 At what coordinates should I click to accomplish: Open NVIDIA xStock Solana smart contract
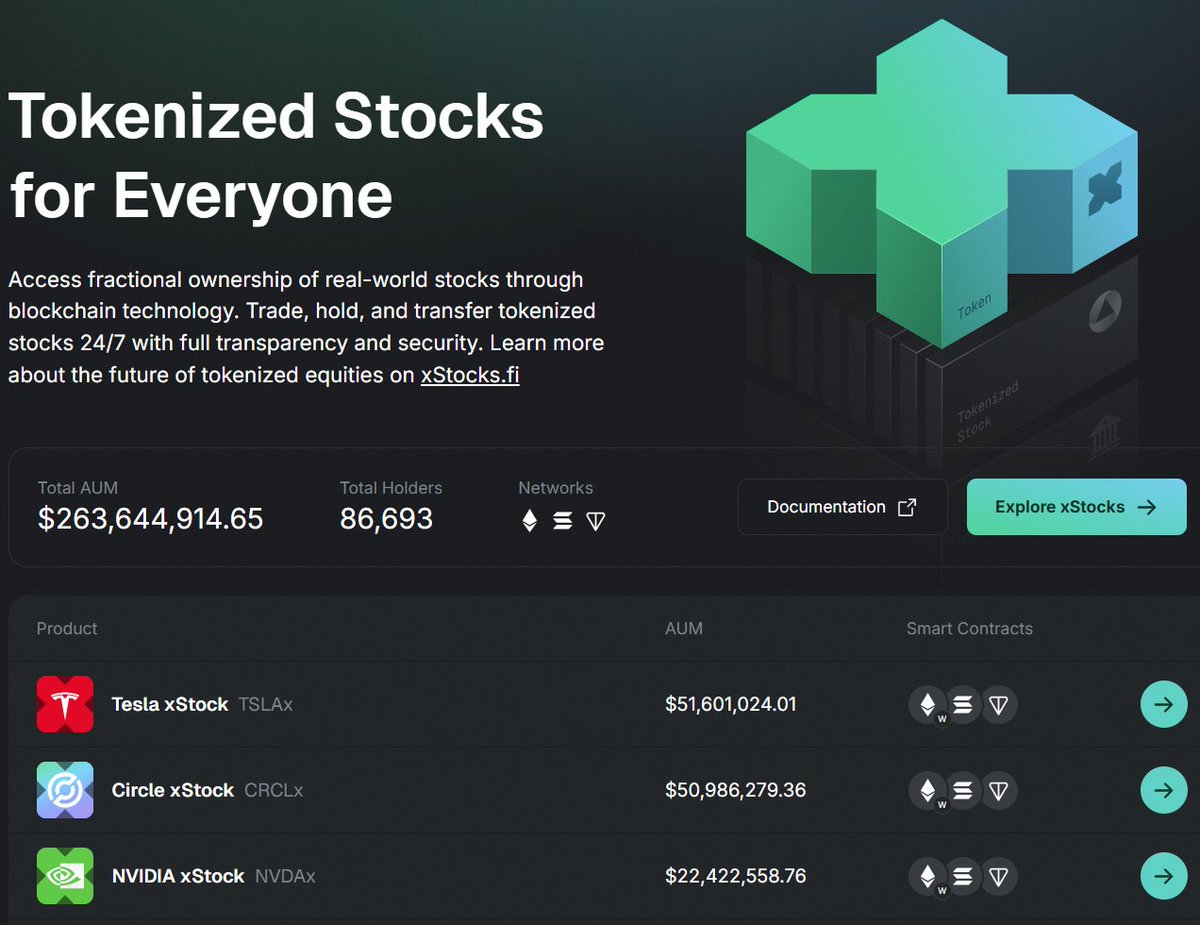click(963, 877)
